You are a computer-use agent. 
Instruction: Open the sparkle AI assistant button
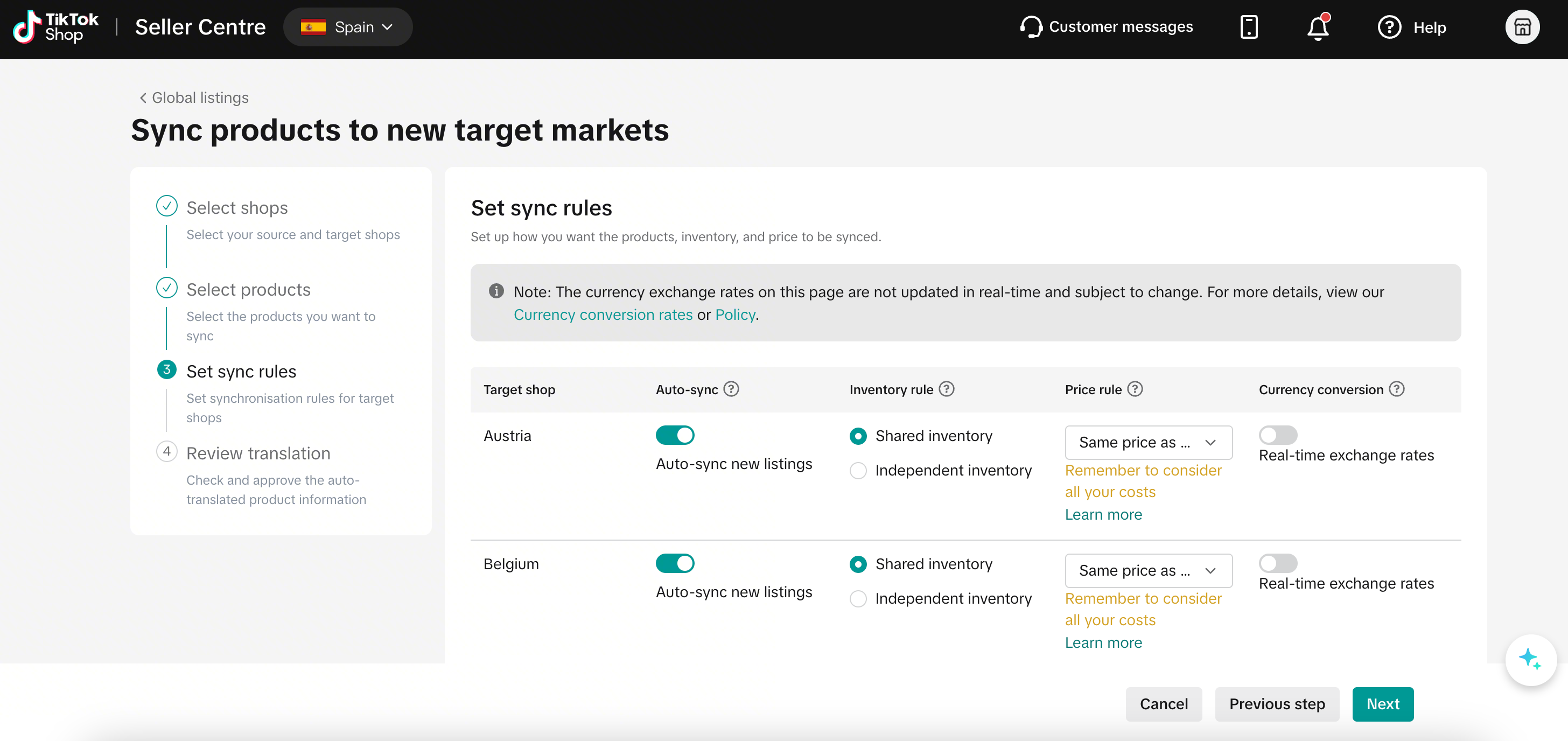[1530, 659]
